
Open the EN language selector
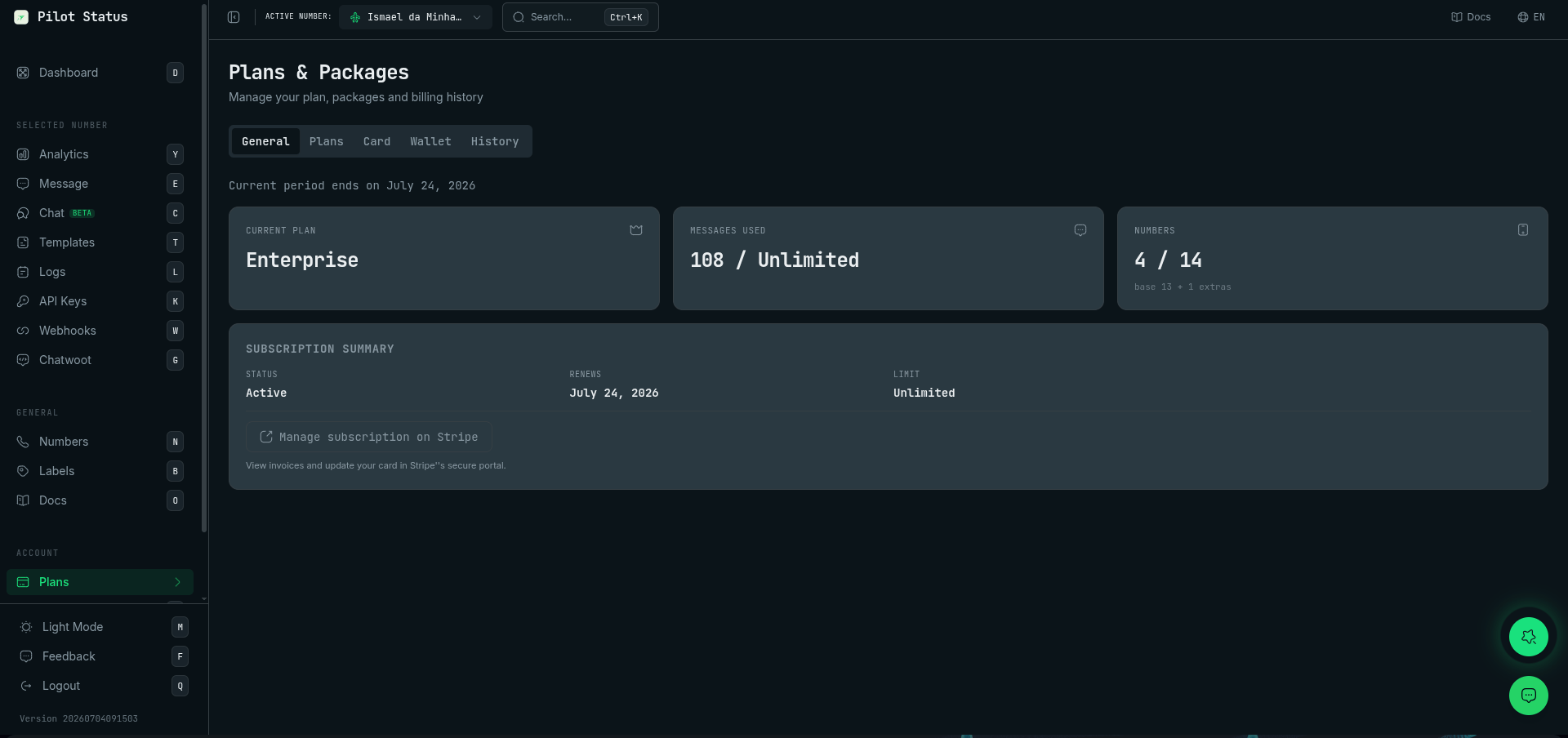coord(1531,17)
